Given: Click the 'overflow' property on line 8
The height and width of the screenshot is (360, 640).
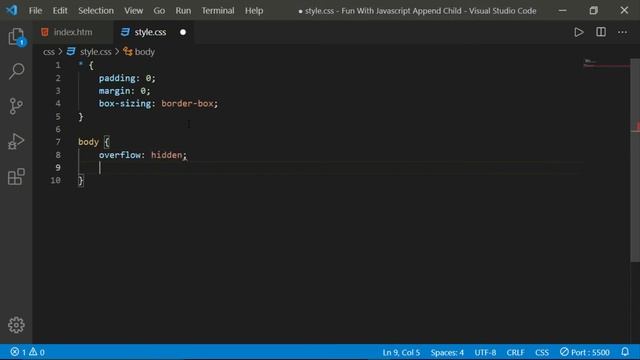Looking at the screenshot, I should click(x=120, y=155).
